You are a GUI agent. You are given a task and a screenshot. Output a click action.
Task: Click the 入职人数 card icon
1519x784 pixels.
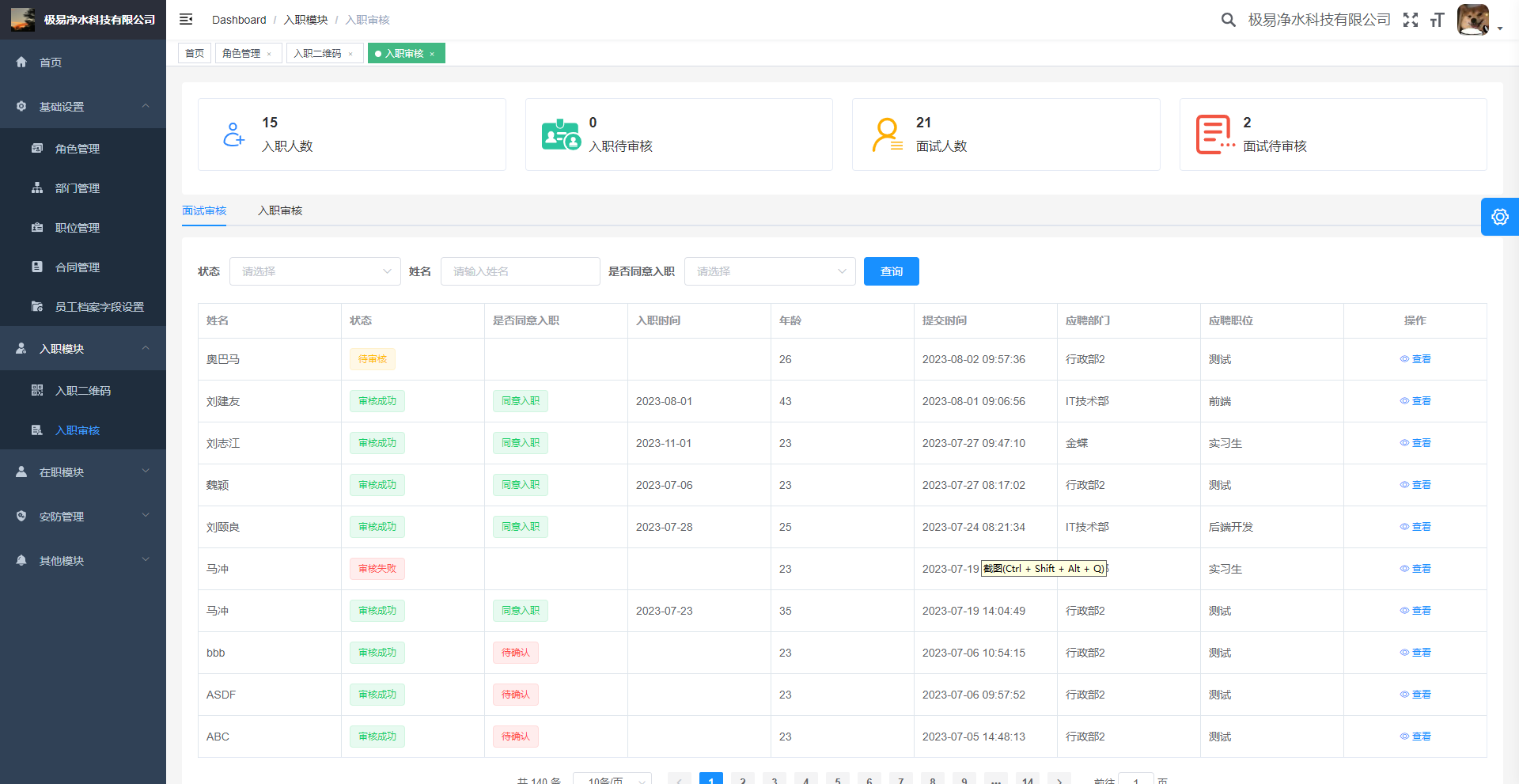click(x=233, y=134)
